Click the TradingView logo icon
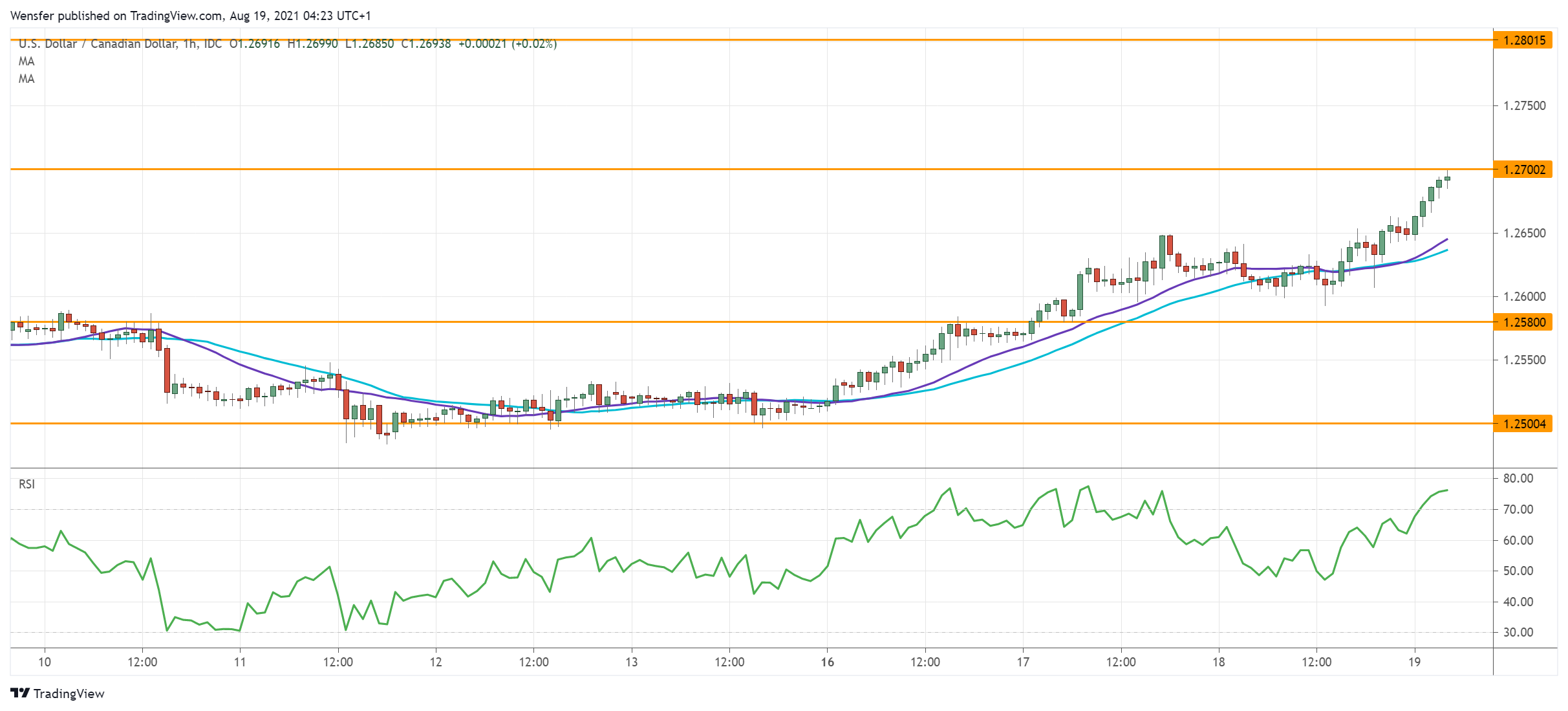Viewport: 1568px width, 711px height. 20,693
